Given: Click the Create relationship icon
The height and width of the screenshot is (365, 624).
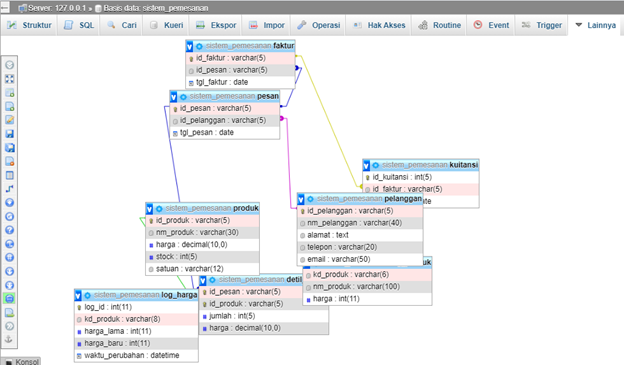Looking at the screenshot, I should click(10, 189).
